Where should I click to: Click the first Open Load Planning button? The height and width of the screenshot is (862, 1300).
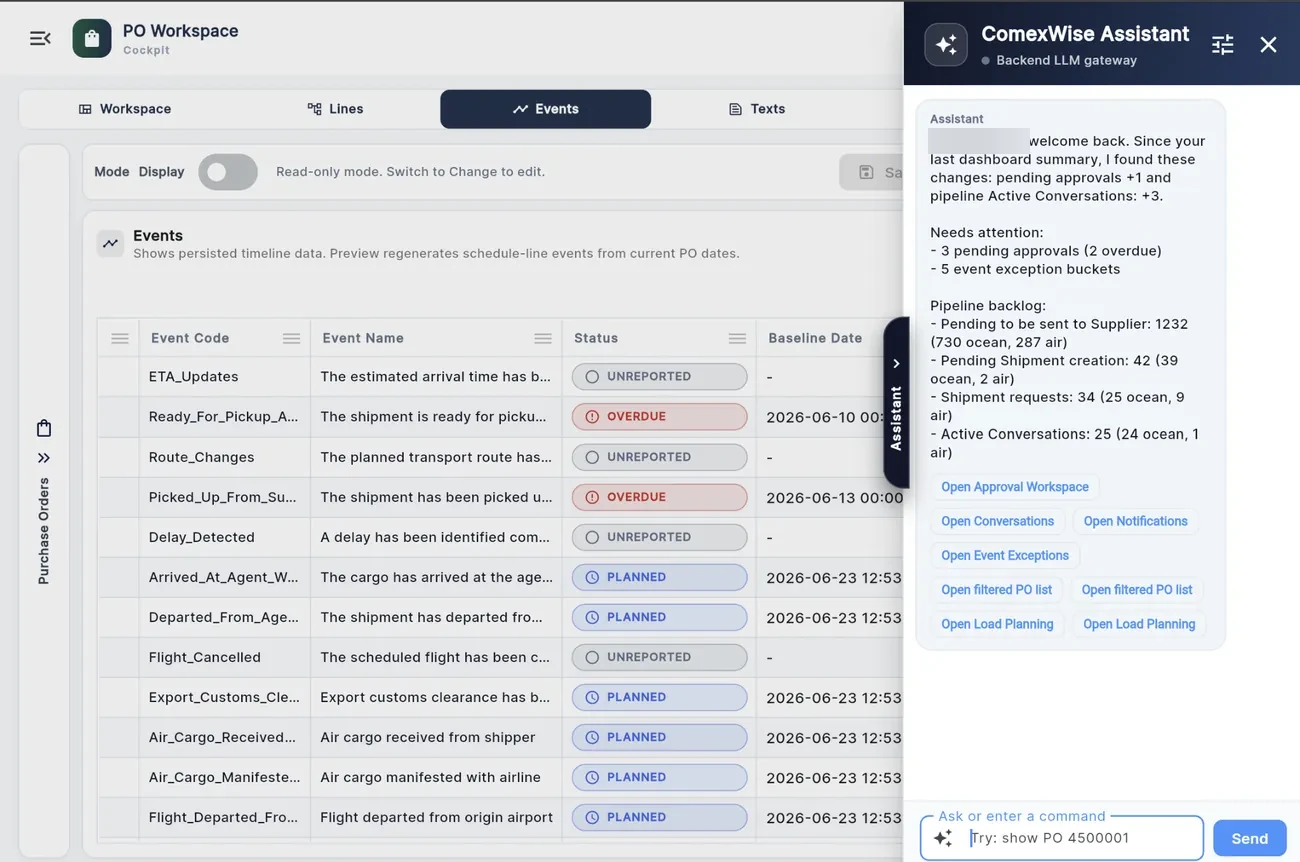click(x=997, y=624)
